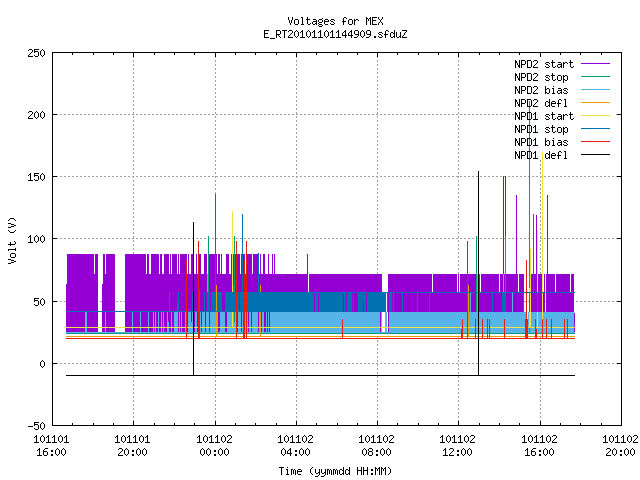Click the red NPD1 bias legend line sample
The height and width of the screenshot is (480, 640).
click(x=596, y=142)
